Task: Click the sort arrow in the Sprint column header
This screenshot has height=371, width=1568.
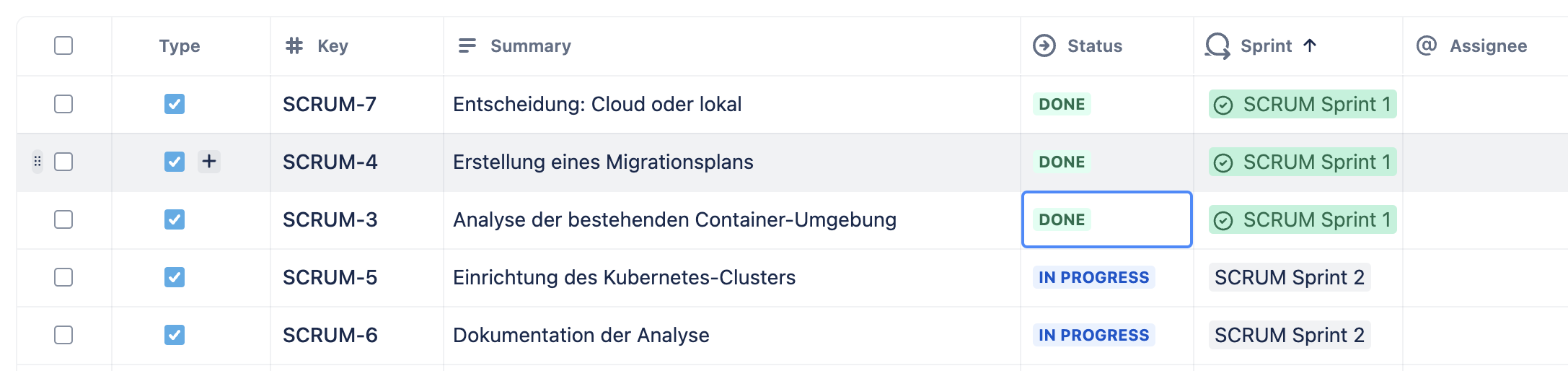Action: 1310,45
